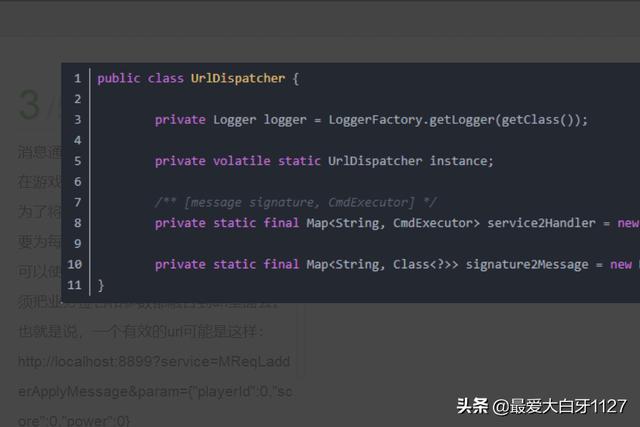Select line number 10 in the gutter
The height and width of the screenshot is (427, 640).
tap(75, 264)
